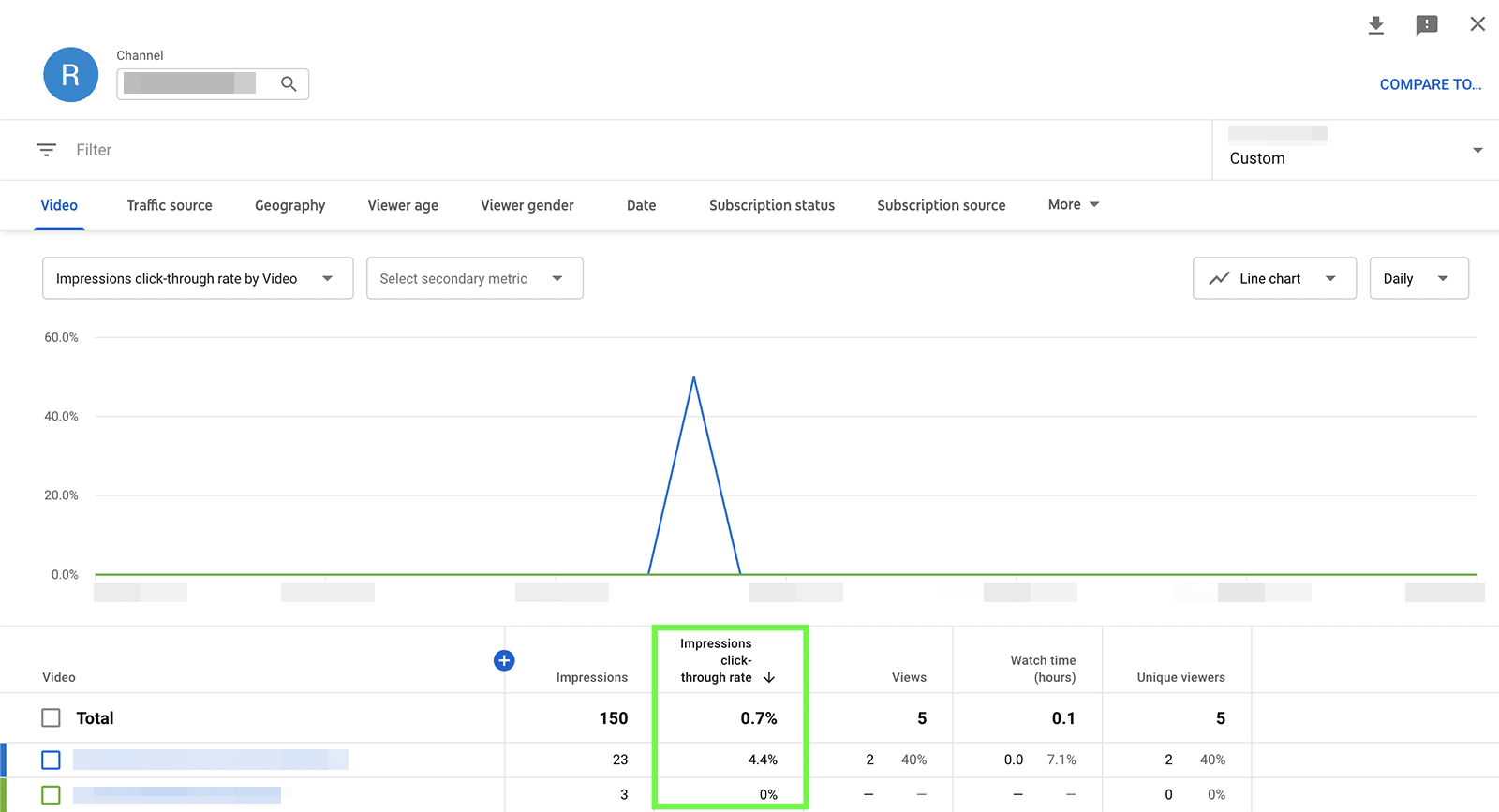The height and width of the screenshot is (812, 1499).
Task: Click the channel search magnifier icon
Action: coord(289,84)
